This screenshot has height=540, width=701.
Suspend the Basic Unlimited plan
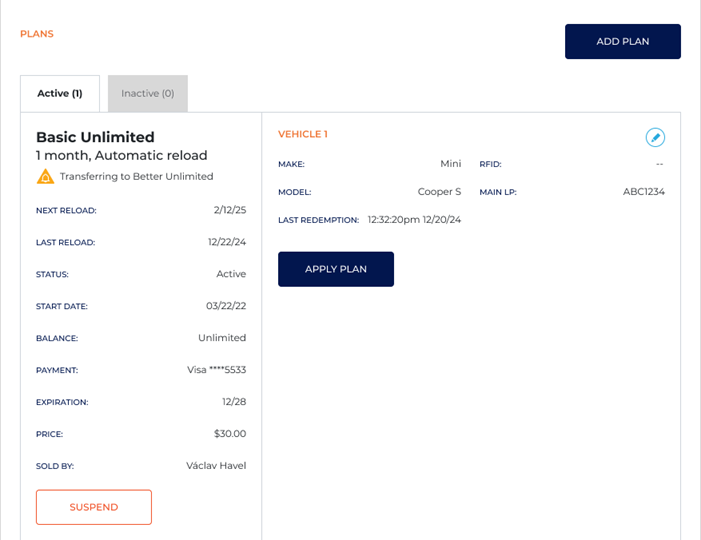tap(94, 507)
